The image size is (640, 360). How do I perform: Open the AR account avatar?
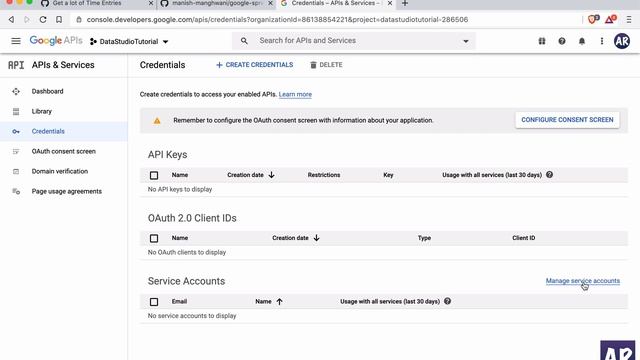(622, 41)
